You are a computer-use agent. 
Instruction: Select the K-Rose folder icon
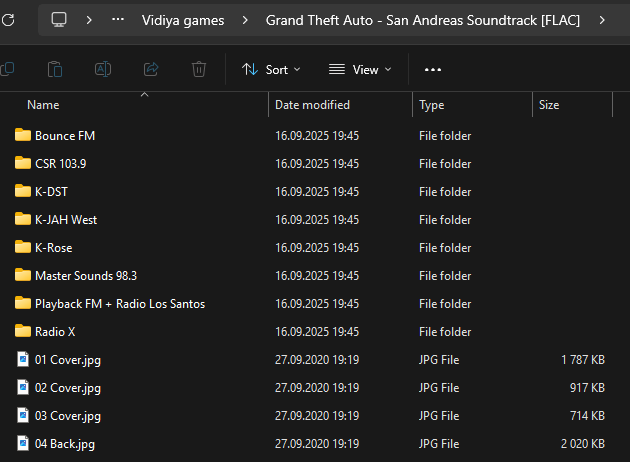tap(22, 247)
